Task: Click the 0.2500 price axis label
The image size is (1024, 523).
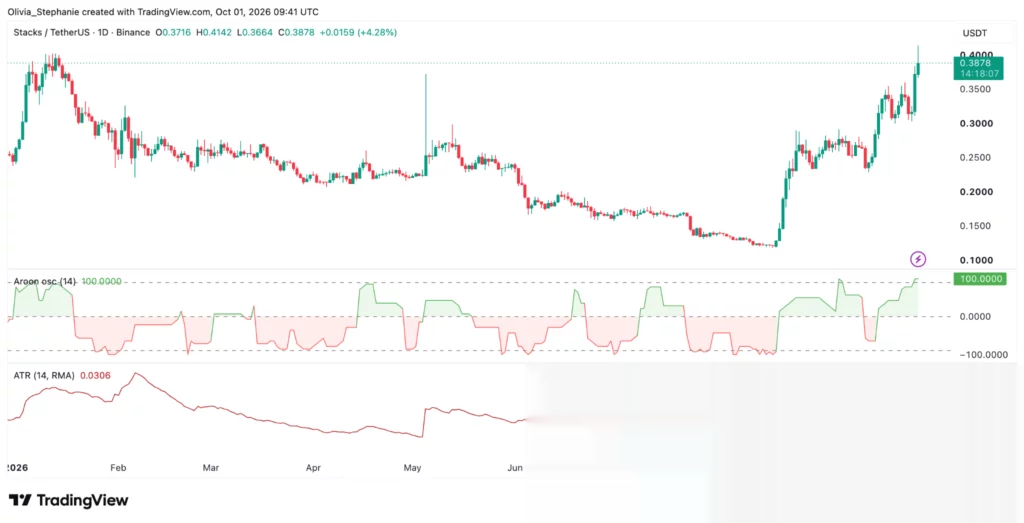Action: pos(976,157)
